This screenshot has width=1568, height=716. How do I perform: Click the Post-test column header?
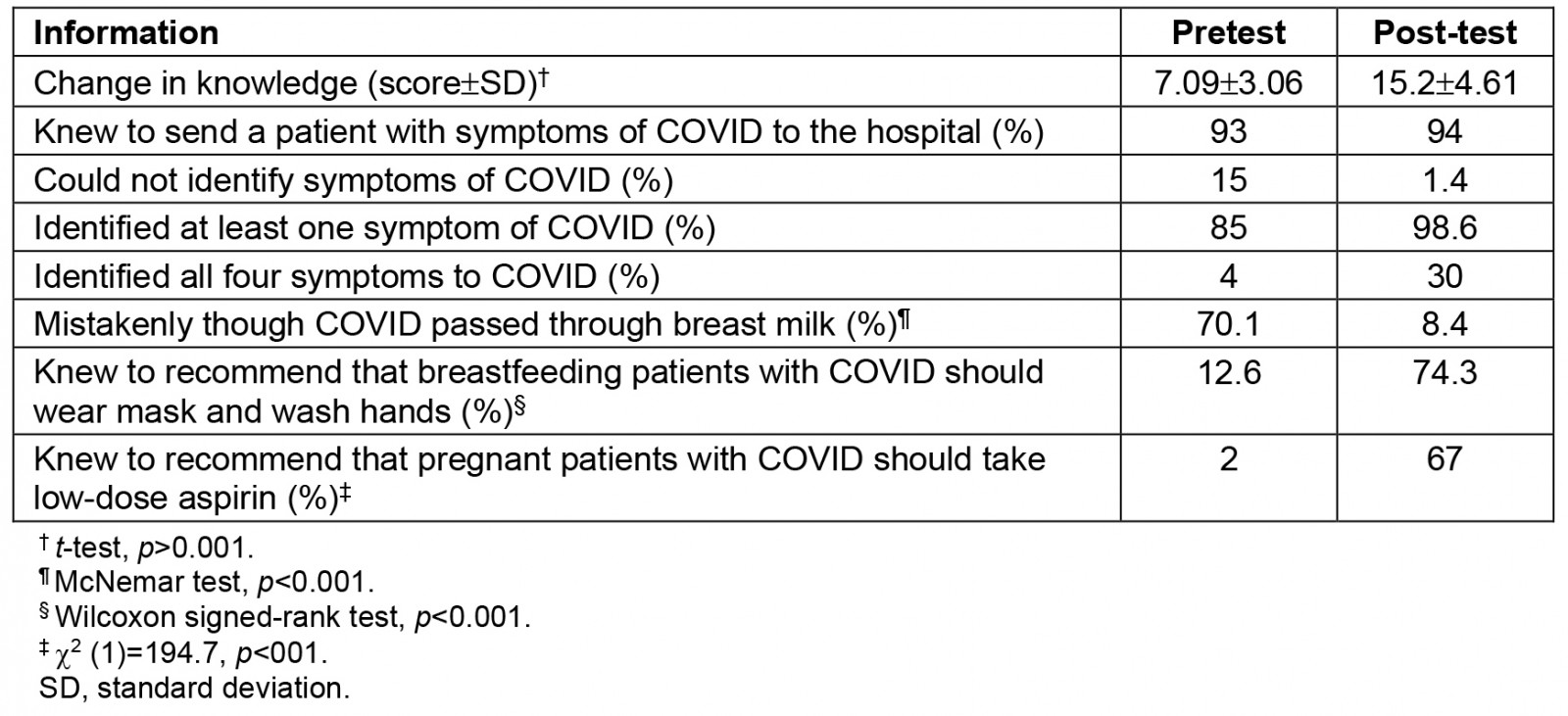1445,33
